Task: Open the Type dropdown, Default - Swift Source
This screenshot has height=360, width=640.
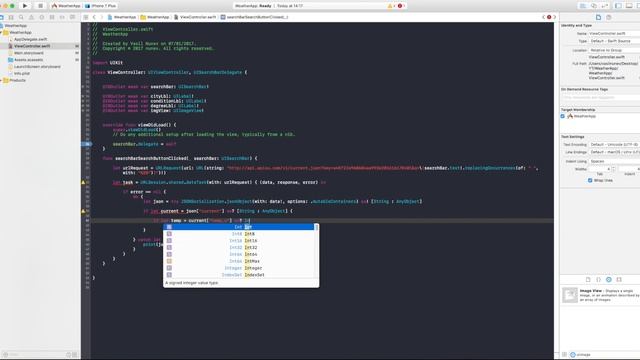Action: 614,41
